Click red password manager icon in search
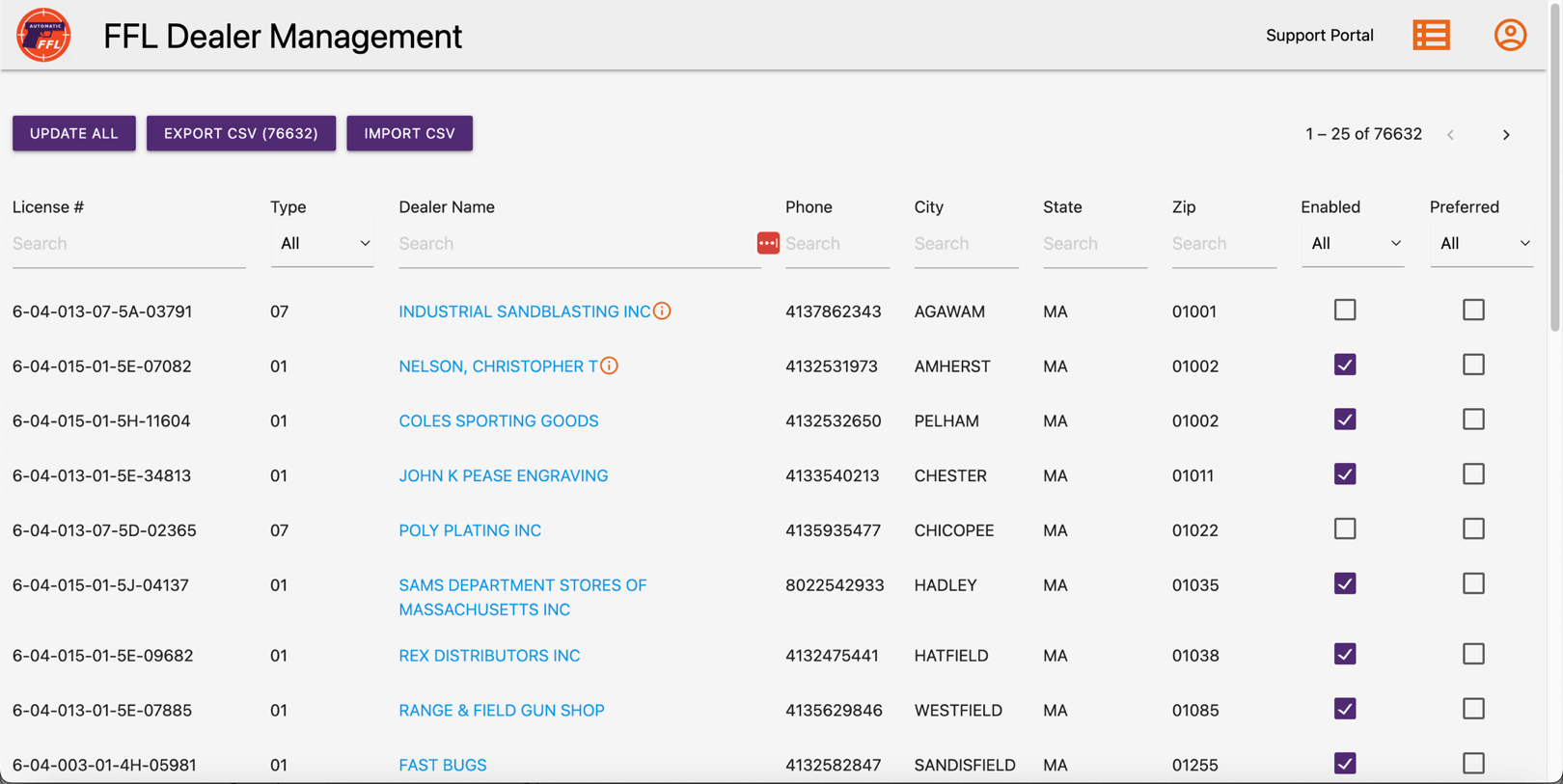Screen dimensions: 1563x784 768,243
